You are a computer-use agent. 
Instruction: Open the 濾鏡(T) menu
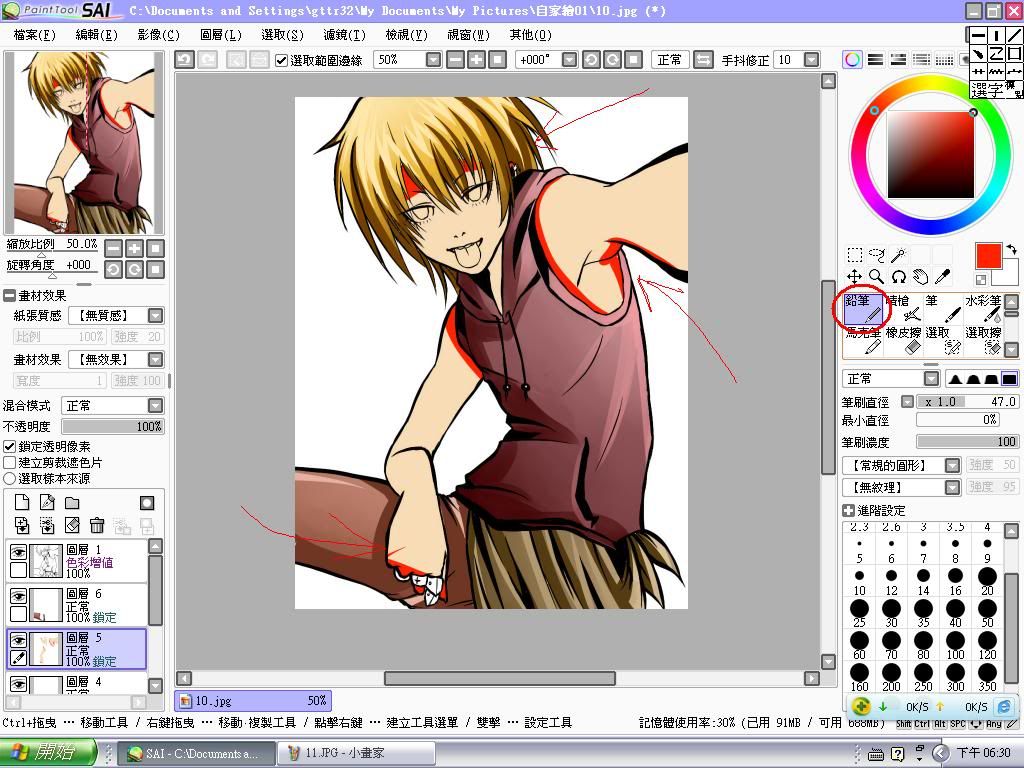coord(344,35)
